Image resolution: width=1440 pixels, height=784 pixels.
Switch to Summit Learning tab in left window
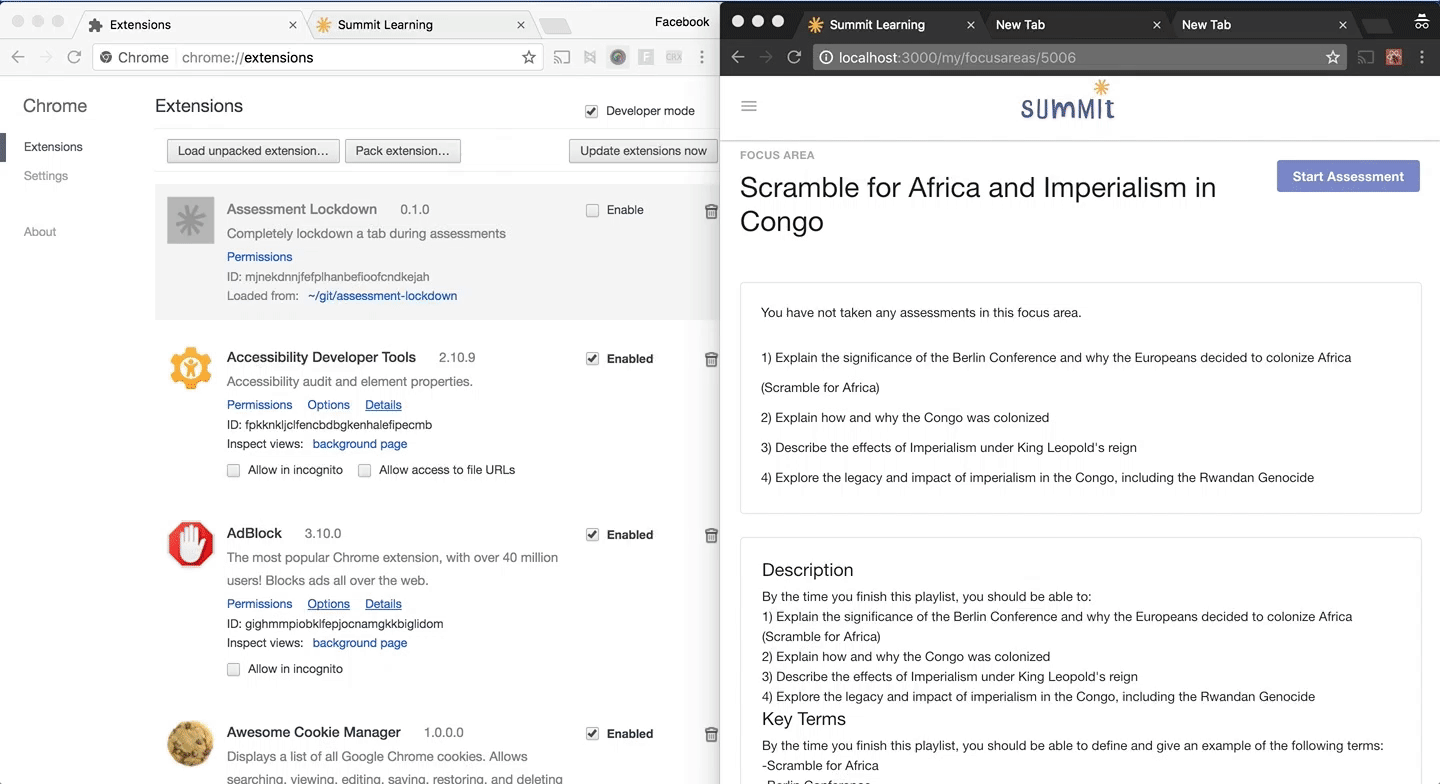coord(418,24)
